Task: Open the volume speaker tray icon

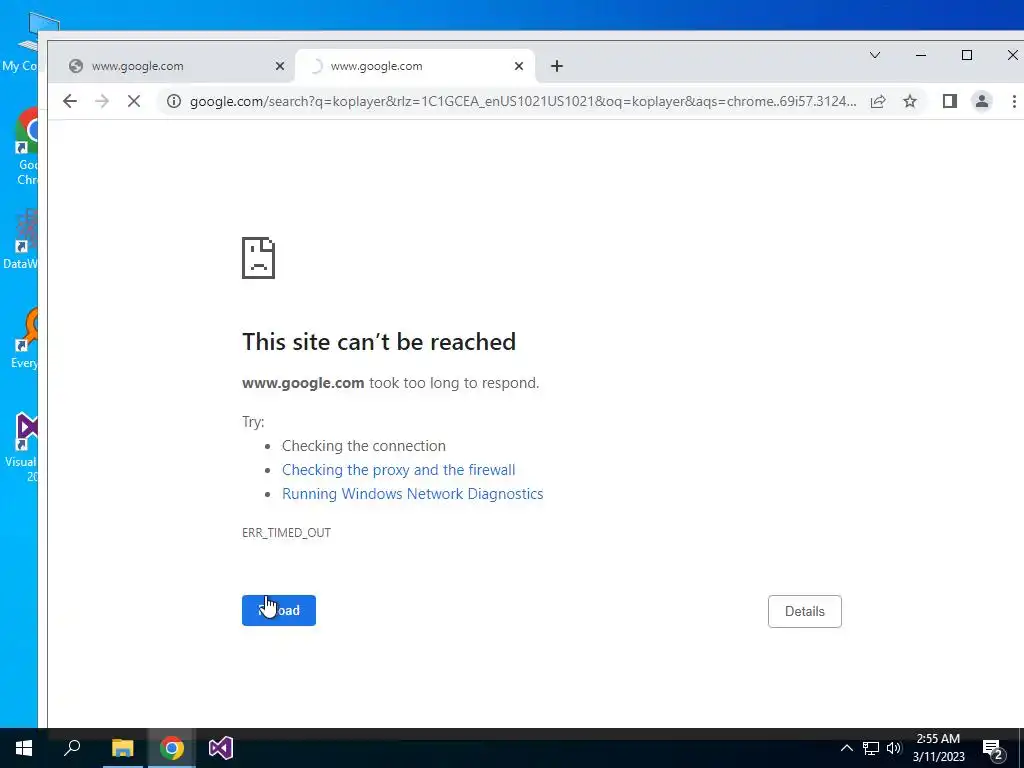Action: tap(894, 748)
